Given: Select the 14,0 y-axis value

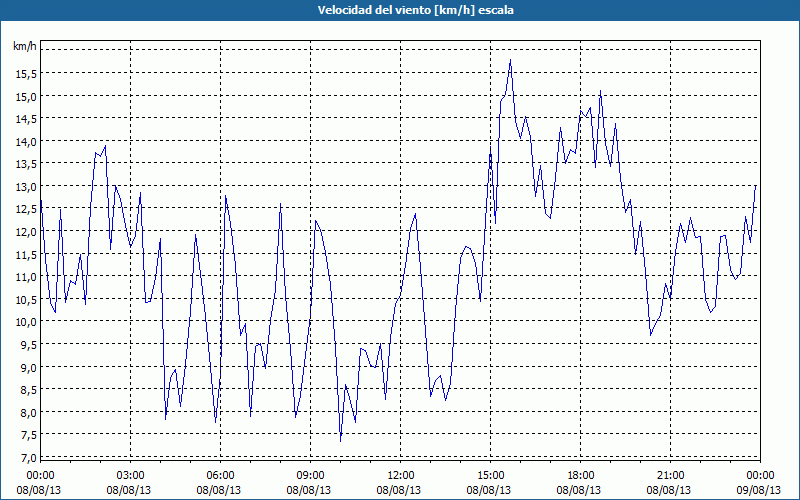Looking at the screenshot, I should (x=26, y=142).
